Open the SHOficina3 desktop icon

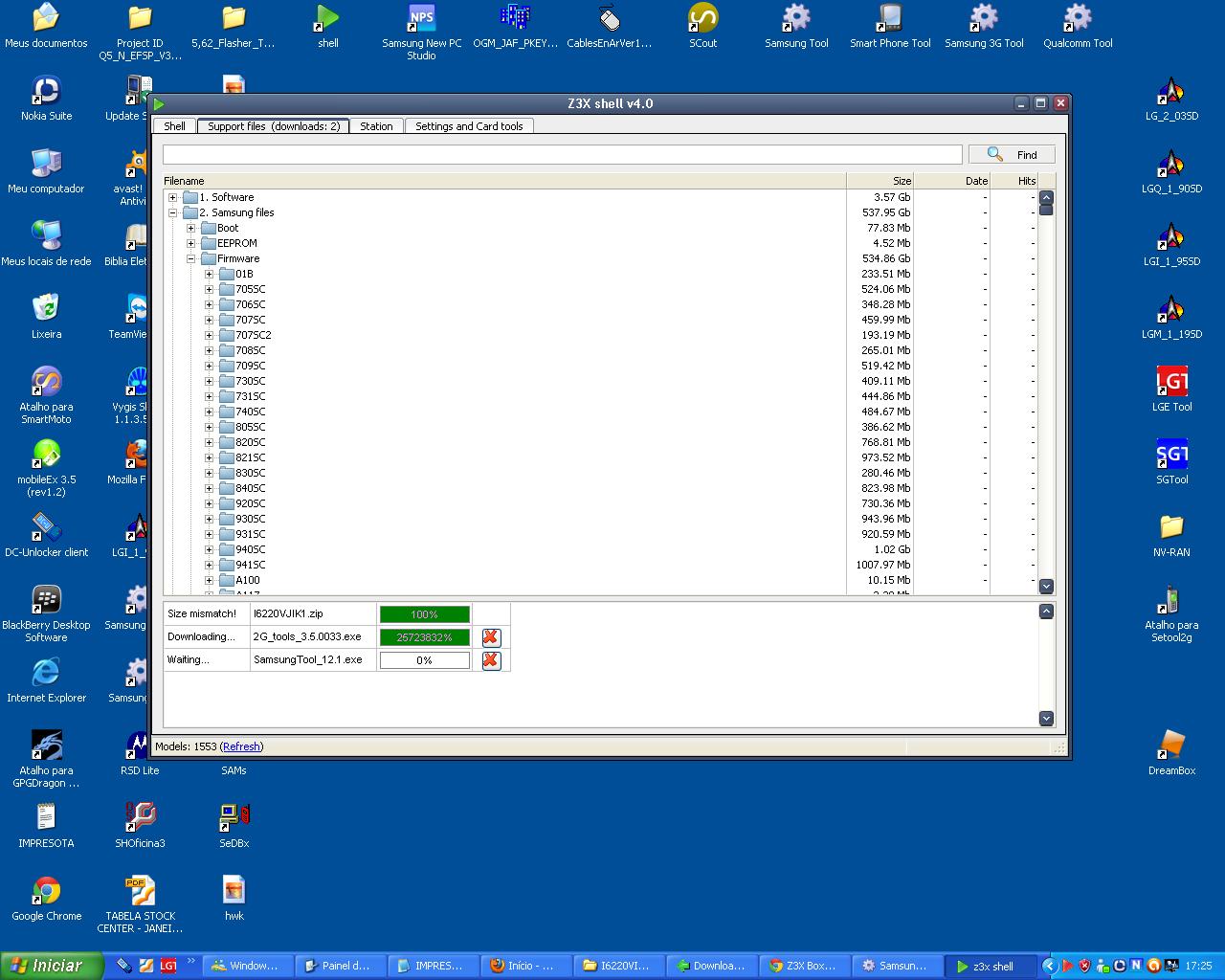click(140, 826)
